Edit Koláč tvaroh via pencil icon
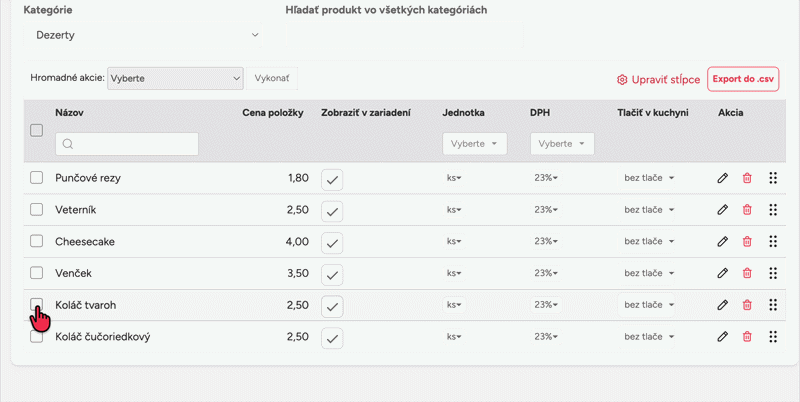 [x=722, y=305]
